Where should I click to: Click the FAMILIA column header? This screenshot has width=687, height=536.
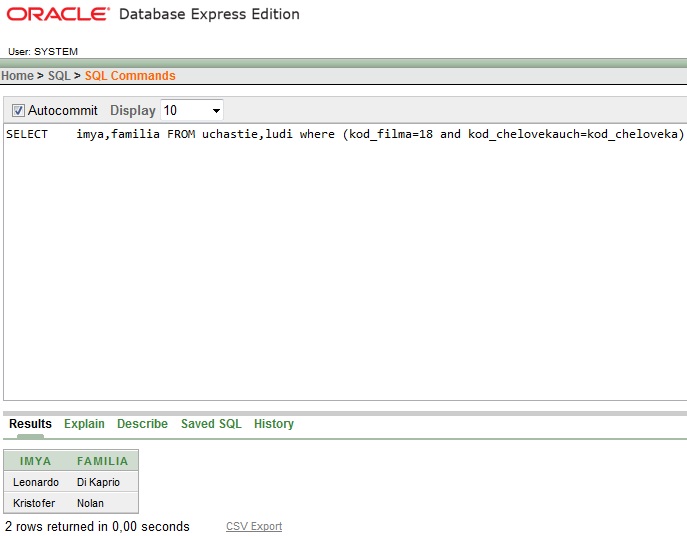pos(103,461)
